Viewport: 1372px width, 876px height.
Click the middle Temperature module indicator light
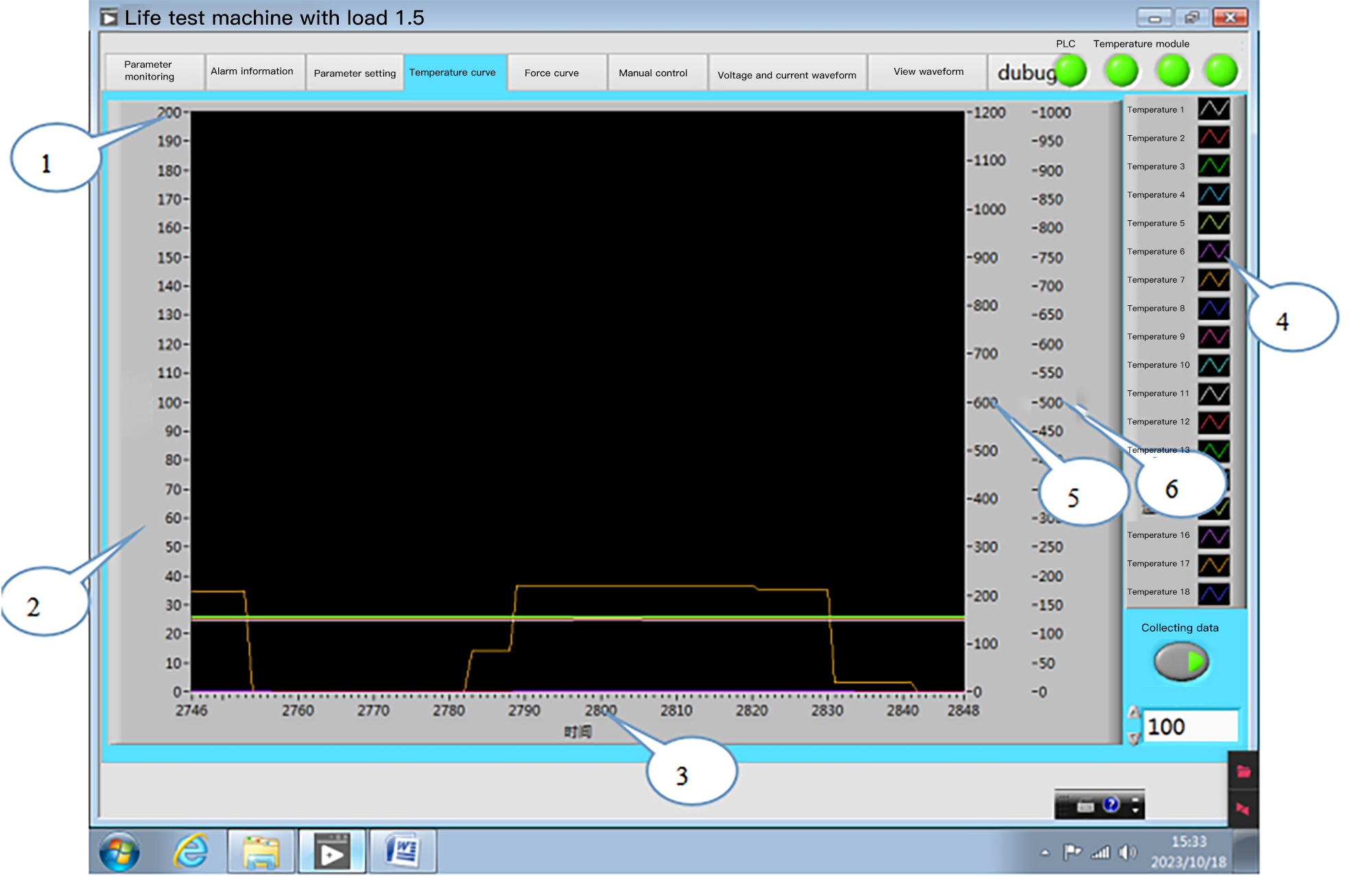1172,71
